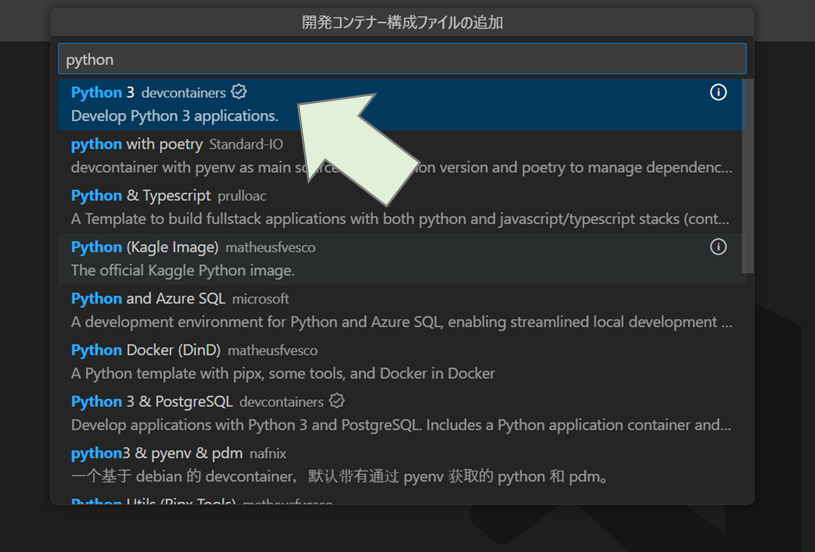Viewport: 815px width, 552px height.
Task: Click the dialog title 開発コンテナー構成ファイルの追加
Action: tap(402, 22)
